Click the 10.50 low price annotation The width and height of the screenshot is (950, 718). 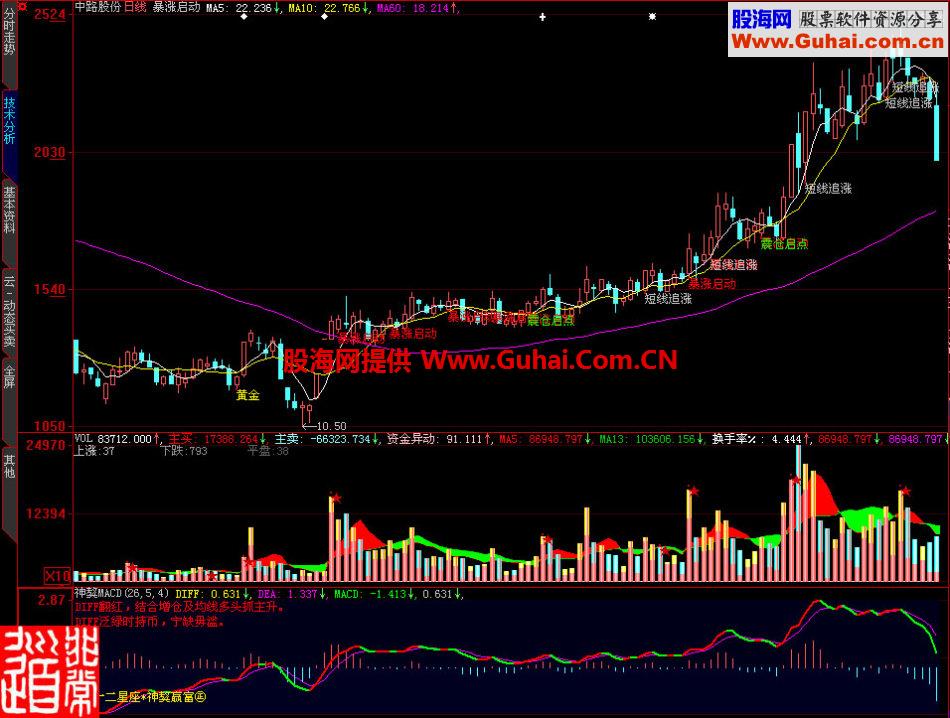pos(325,426)
